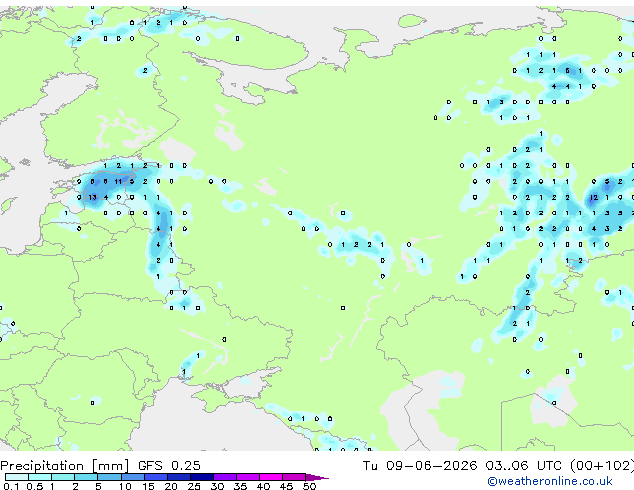Pick the 10–15 mm legend color box
The image size is (634, 490).
click(132, 477)
